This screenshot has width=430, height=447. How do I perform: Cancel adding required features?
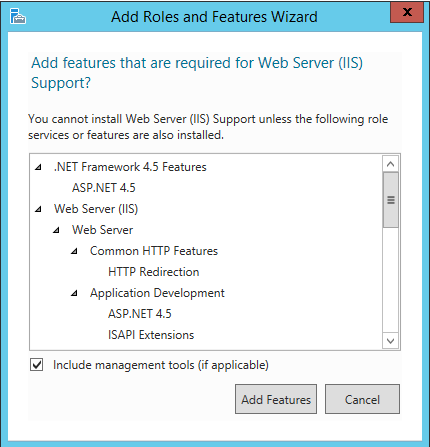click(x=362, y=399)
